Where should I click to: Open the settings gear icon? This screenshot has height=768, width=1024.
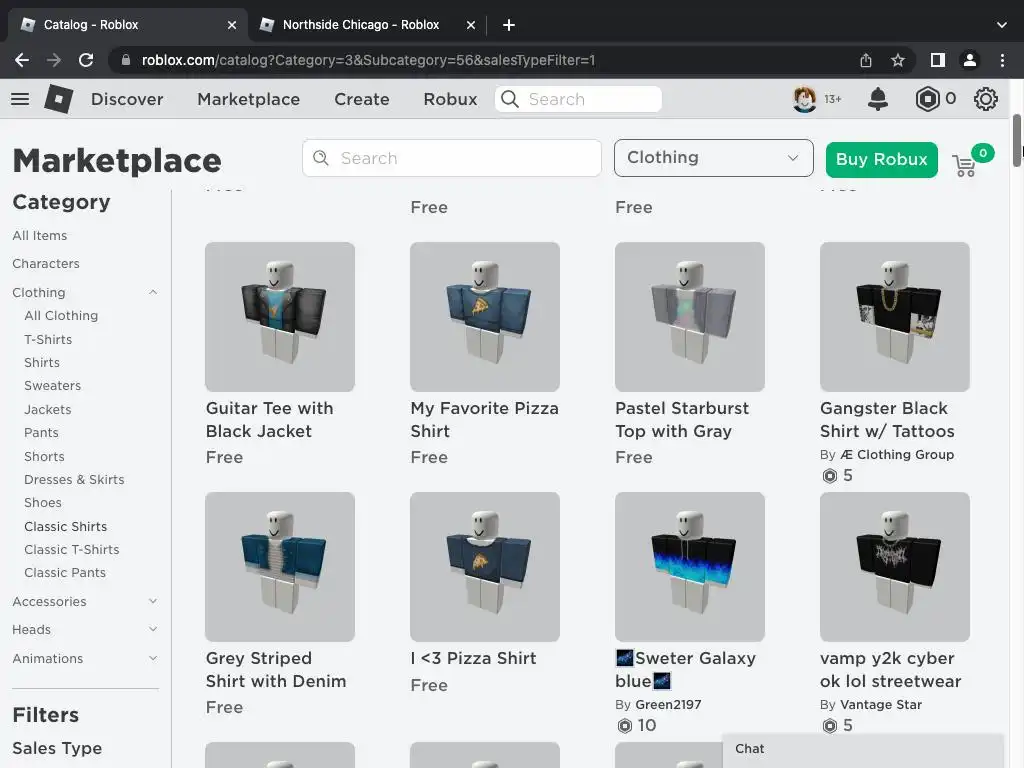[x=985, y=99]
